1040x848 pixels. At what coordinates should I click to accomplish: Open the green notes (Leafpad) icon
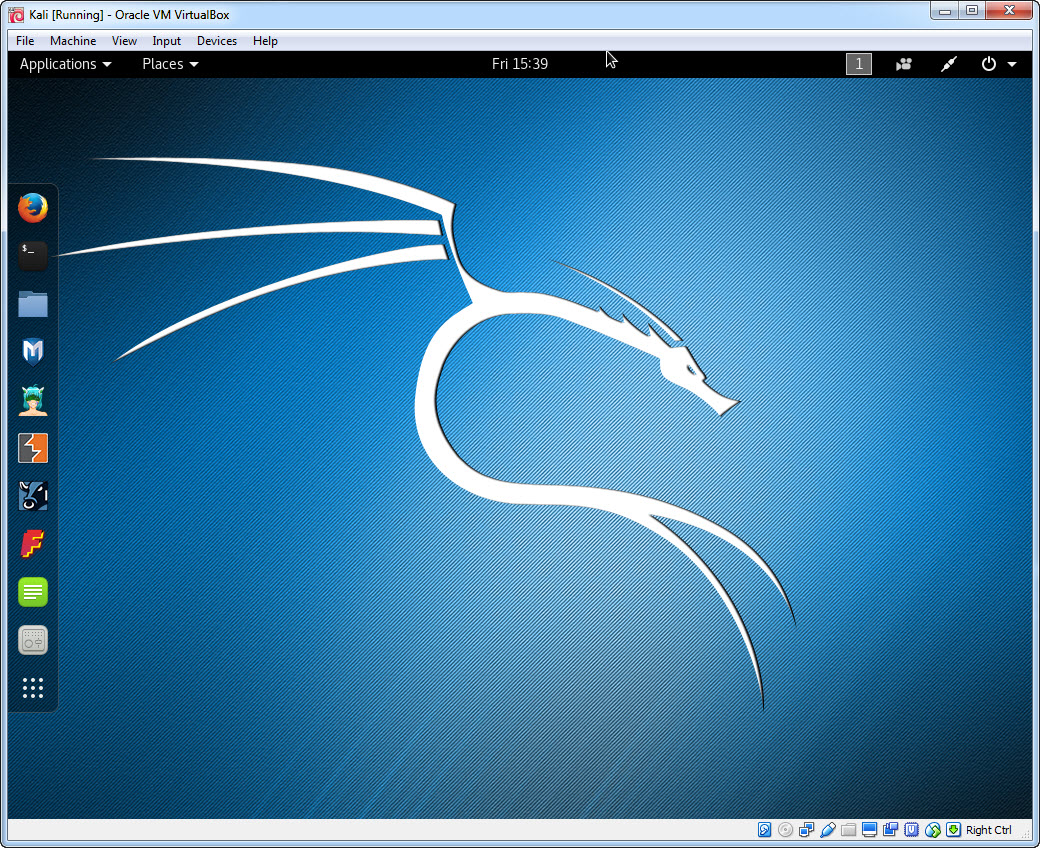click(32, 592)
